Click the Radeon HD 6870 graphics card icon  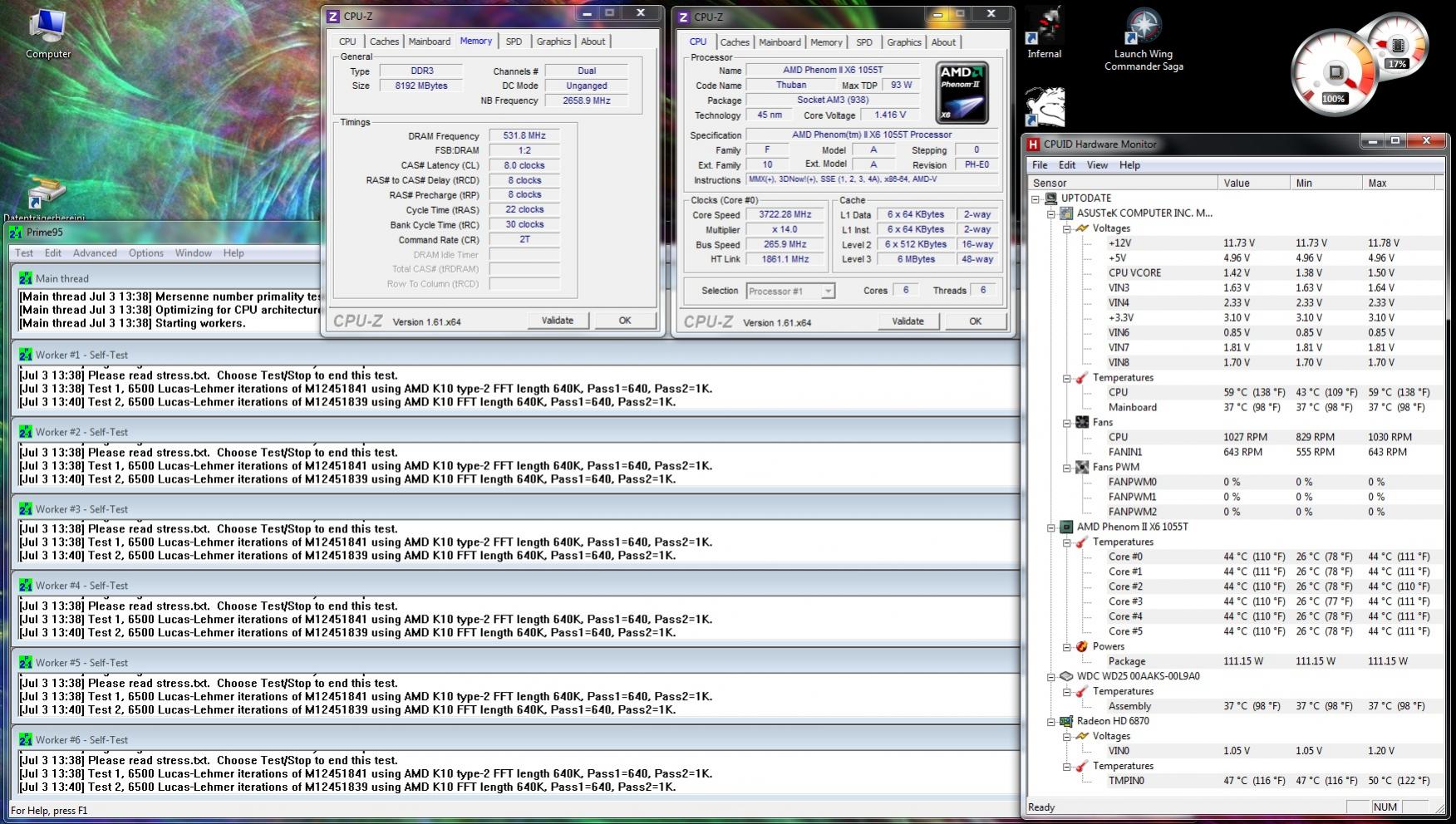click(1066, 721)
